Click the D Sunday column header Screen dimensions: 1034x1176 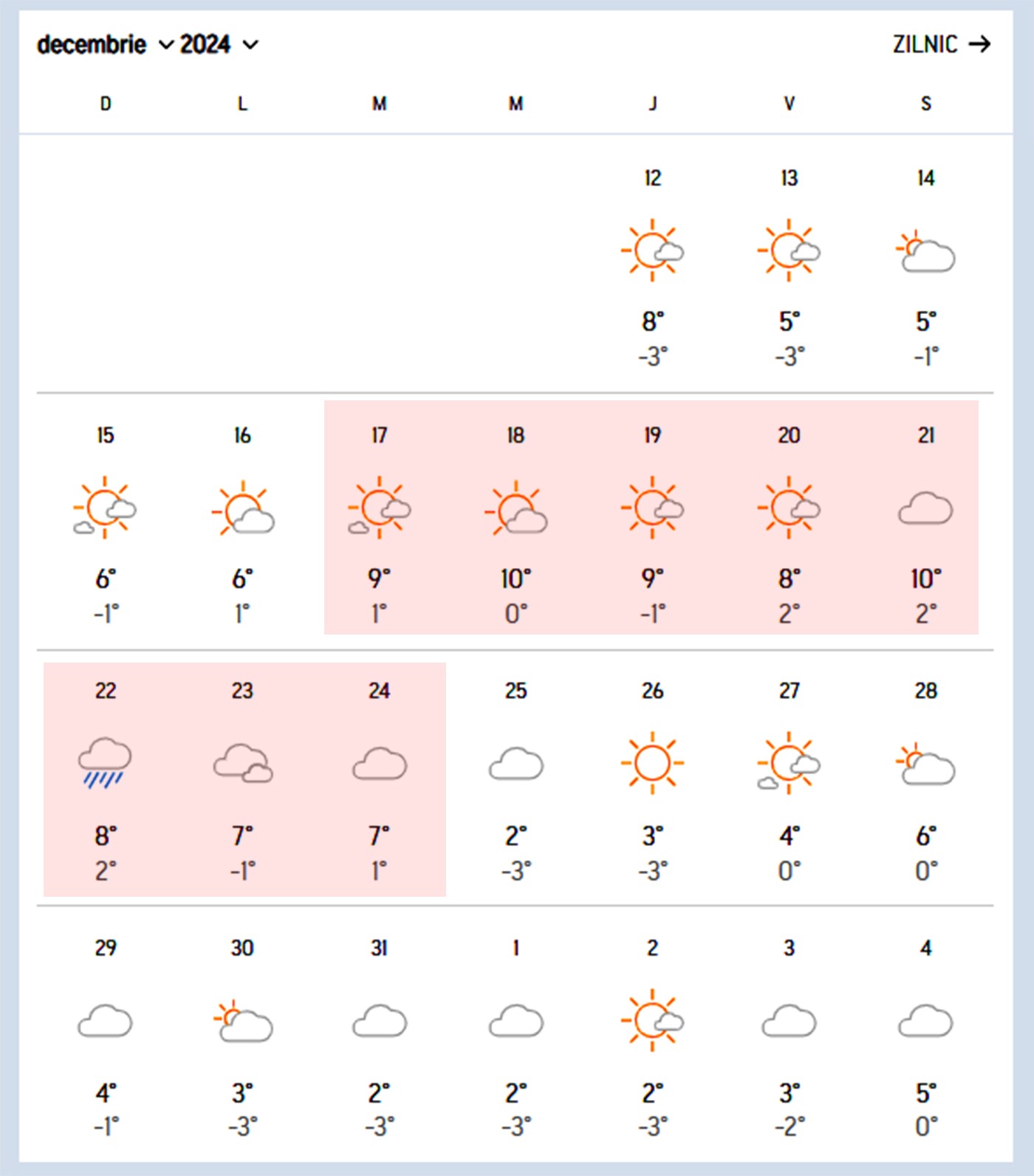coord(106,104)
